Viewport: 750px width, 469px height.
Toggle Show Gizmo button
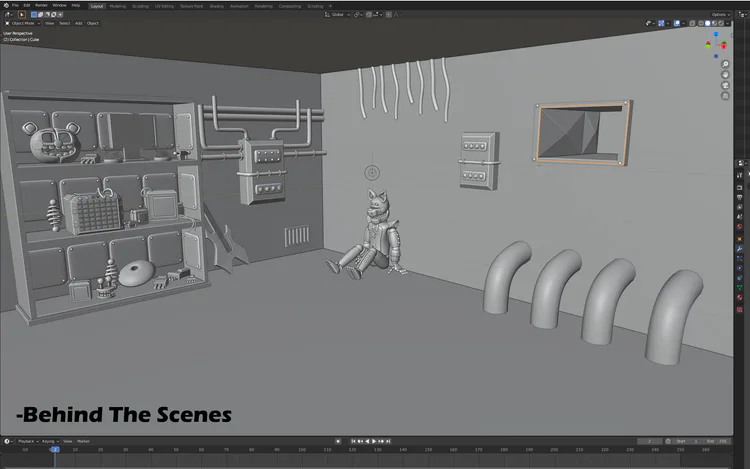(x=661, y=23)
